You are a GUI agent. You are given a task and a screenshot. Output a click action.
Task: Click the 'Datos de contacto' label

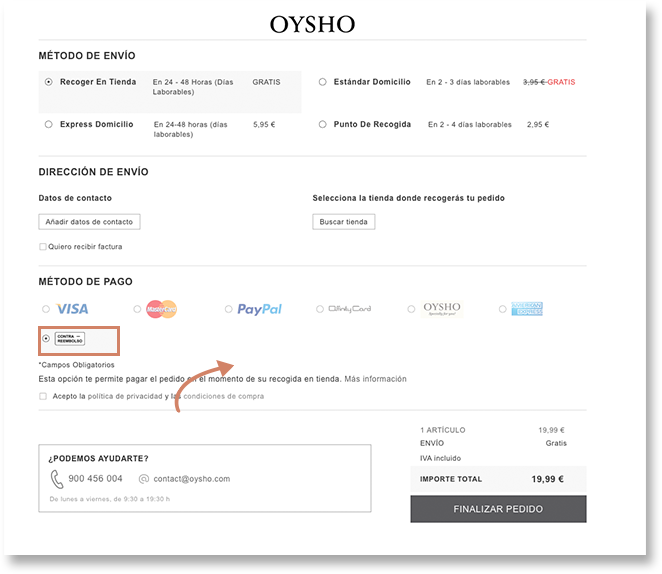coord(75,198)
